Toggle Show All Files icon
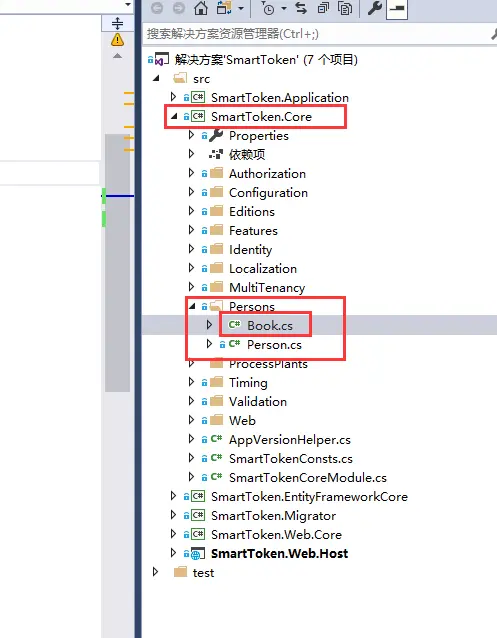The image size is (497, 638). point(345,8)
